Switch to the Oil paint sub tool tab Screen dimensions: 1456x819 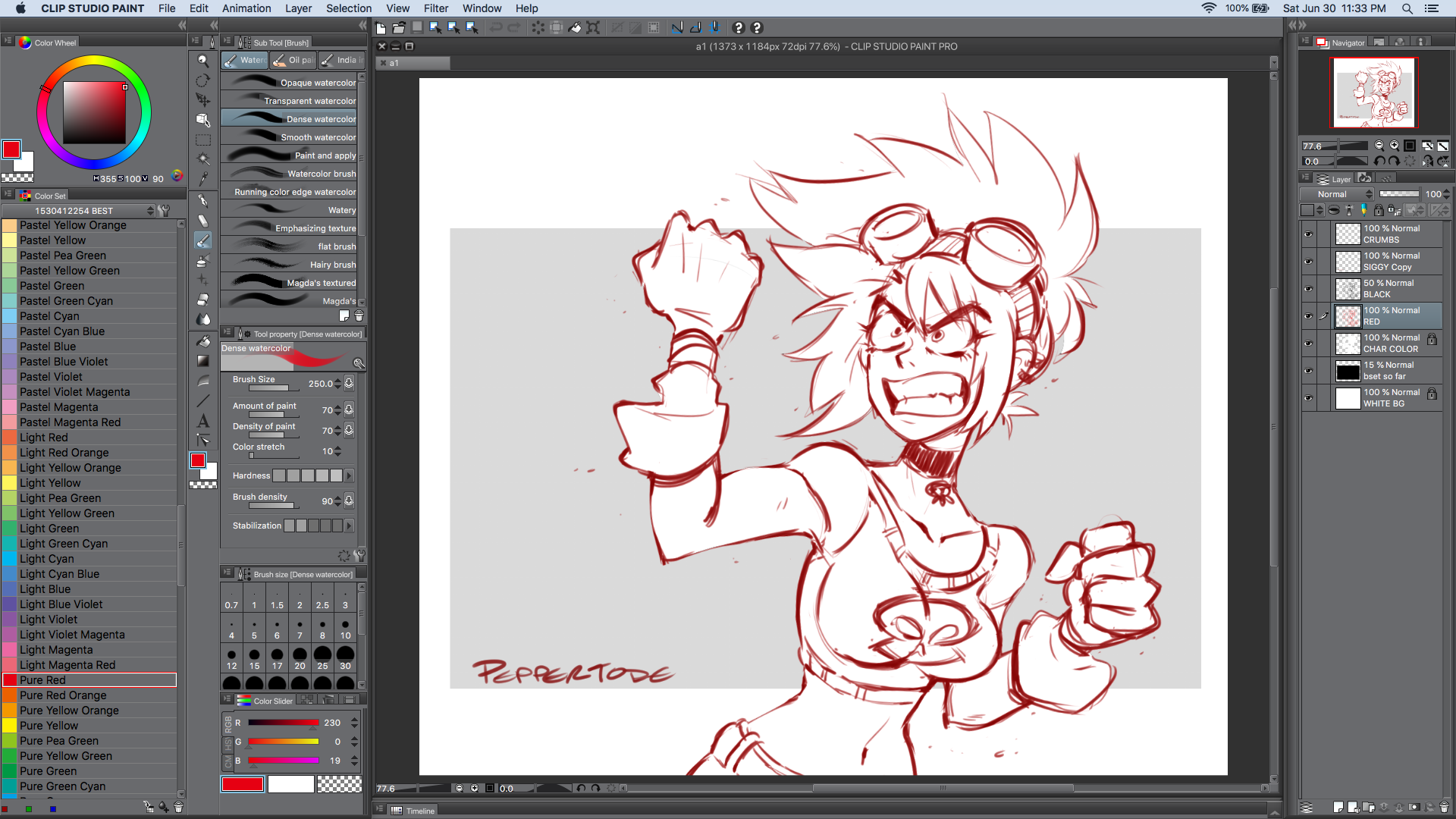coord(293,60)
